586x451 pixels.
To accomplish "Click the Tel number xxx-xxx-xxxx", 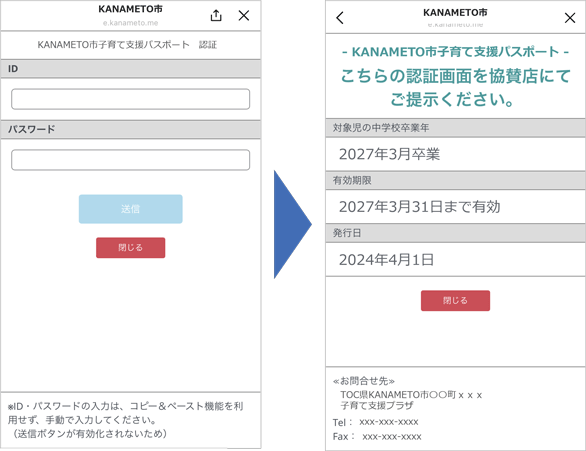I will point(389,422).
